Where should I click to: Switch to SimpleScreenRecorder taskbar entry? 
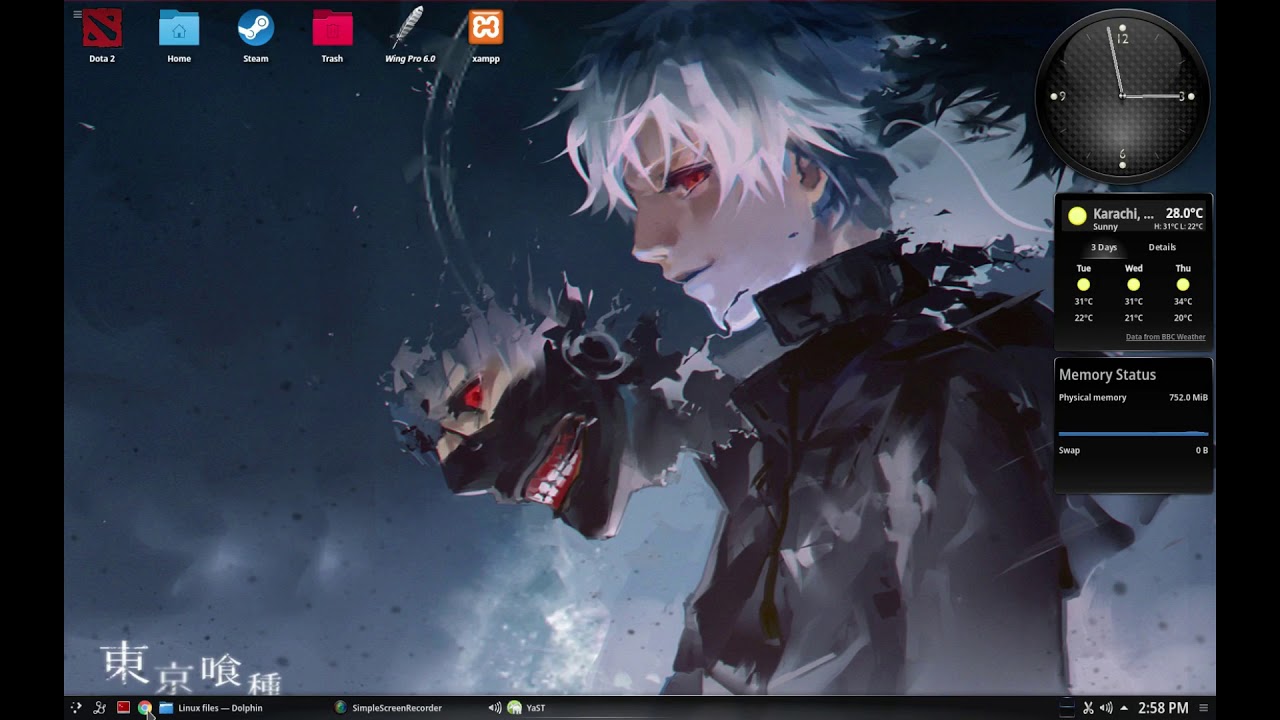(388, 708)
